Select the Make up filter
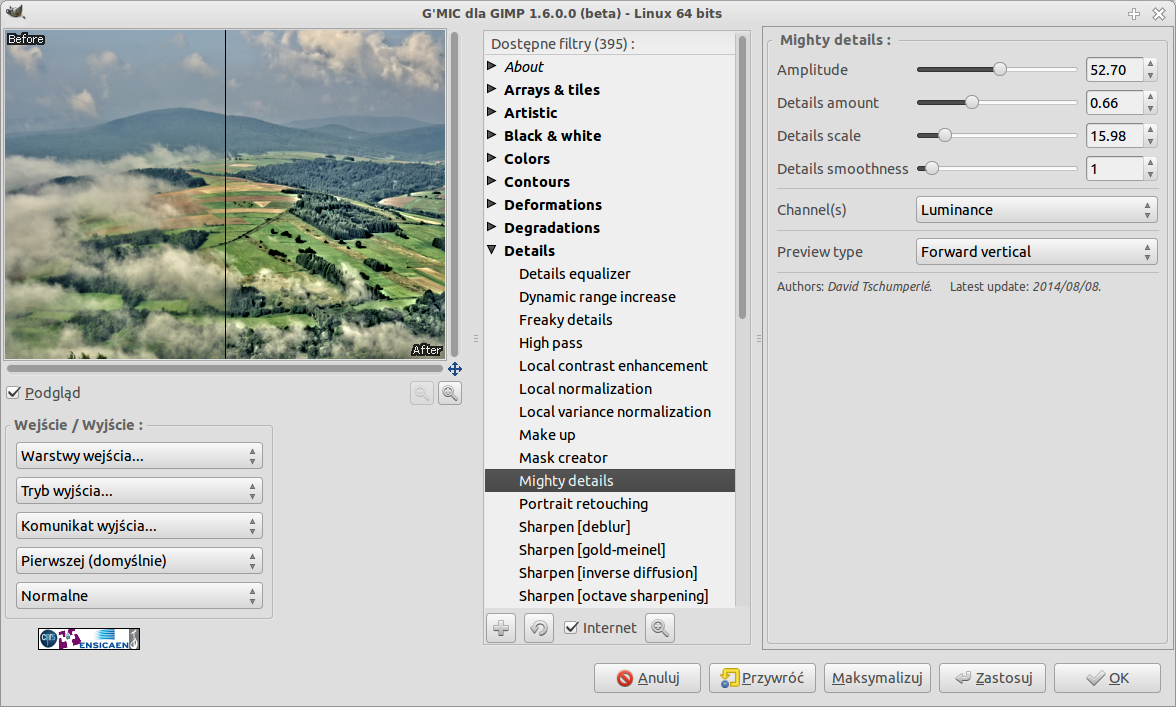Viewport: 1176px width, 707px height. click(x=547, y=435)
